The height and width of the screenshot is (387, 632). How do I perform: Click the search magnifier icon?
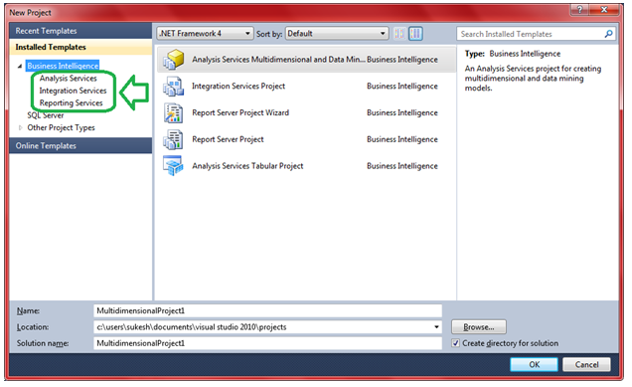pyautogui.click(x=608, y=34)
